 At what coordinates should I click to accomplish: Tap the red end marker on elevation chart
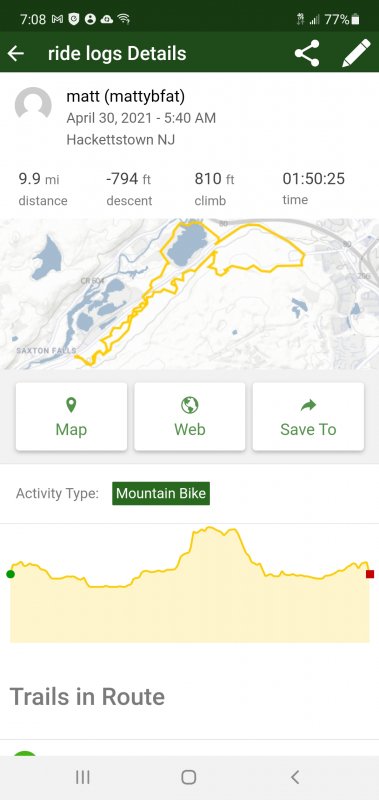pyautogui.click(x=370, y=574)
